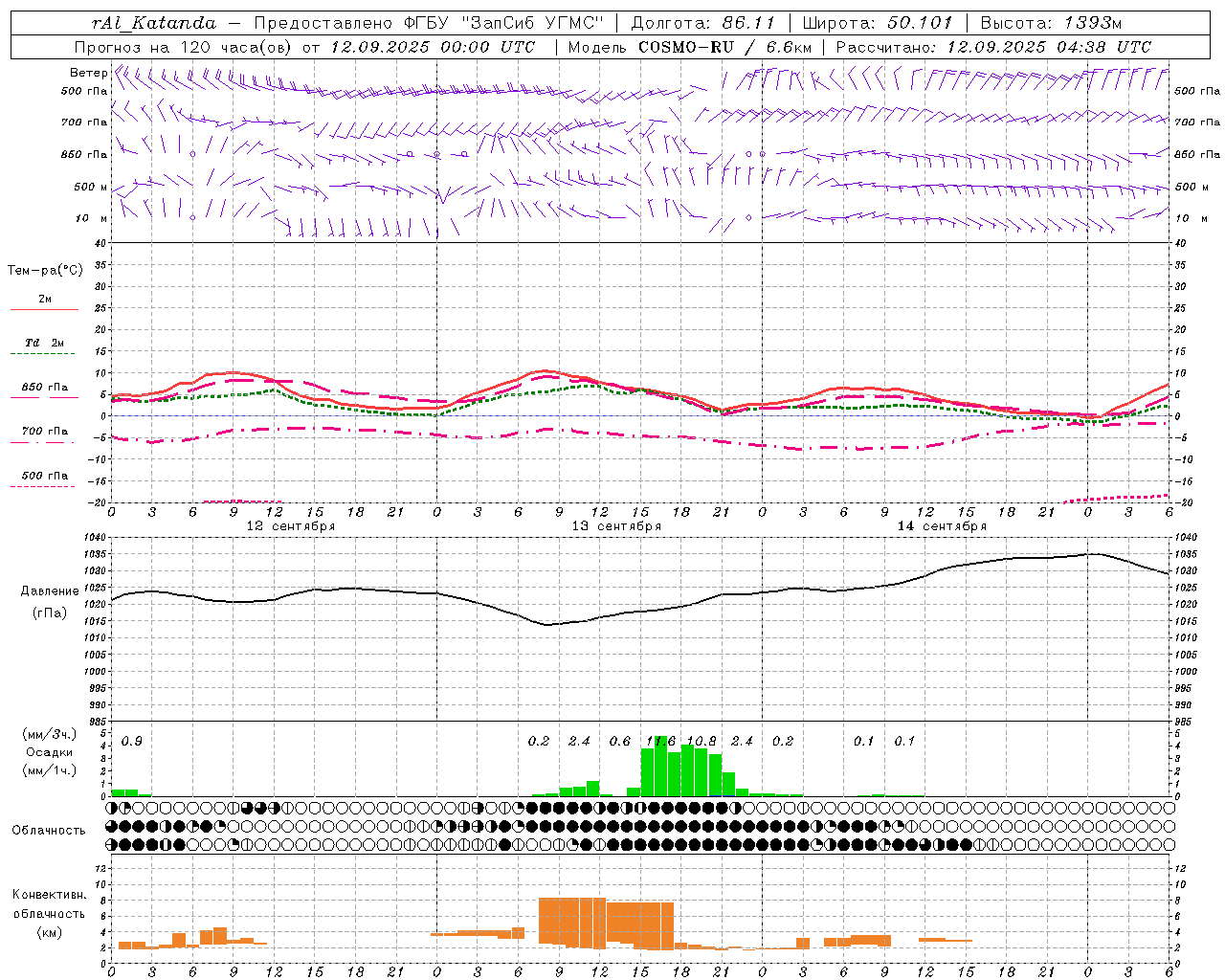Click the Td 2м legend entry
Screen dimensions: 1225x980
tap(45, 343)
